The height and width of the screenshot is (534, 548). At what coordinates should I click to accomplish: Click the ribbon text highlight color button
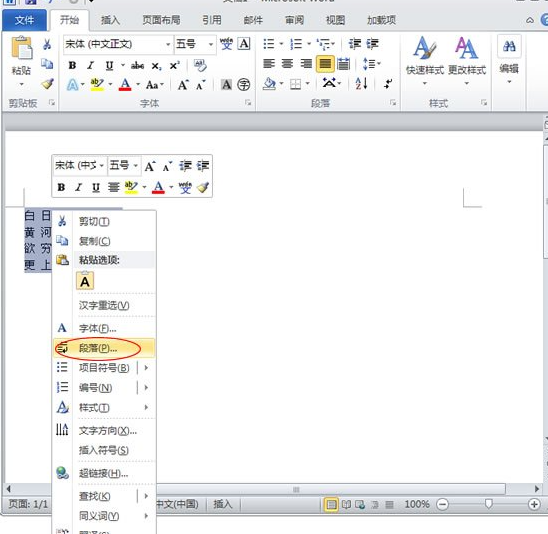97,84
